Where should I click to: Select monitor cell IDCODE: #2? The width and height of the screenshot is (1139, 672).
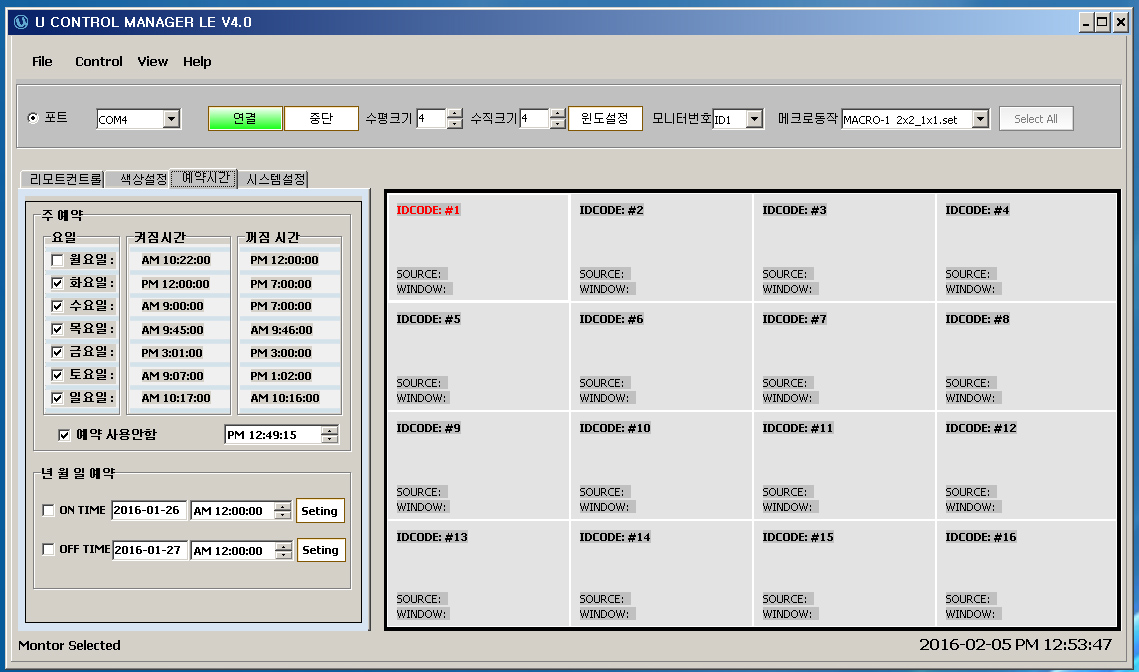click(x=662, y=247)
